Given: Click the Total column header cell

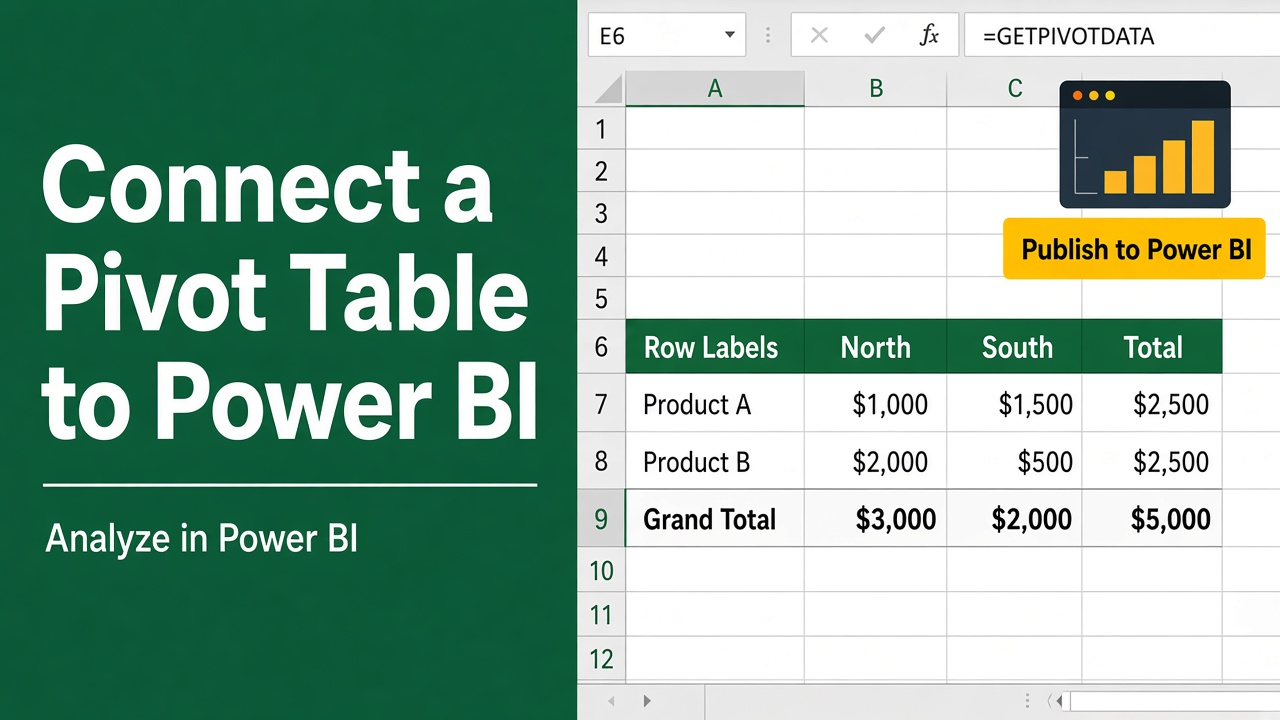Looking at the screenshot, I should [1152, 347].
